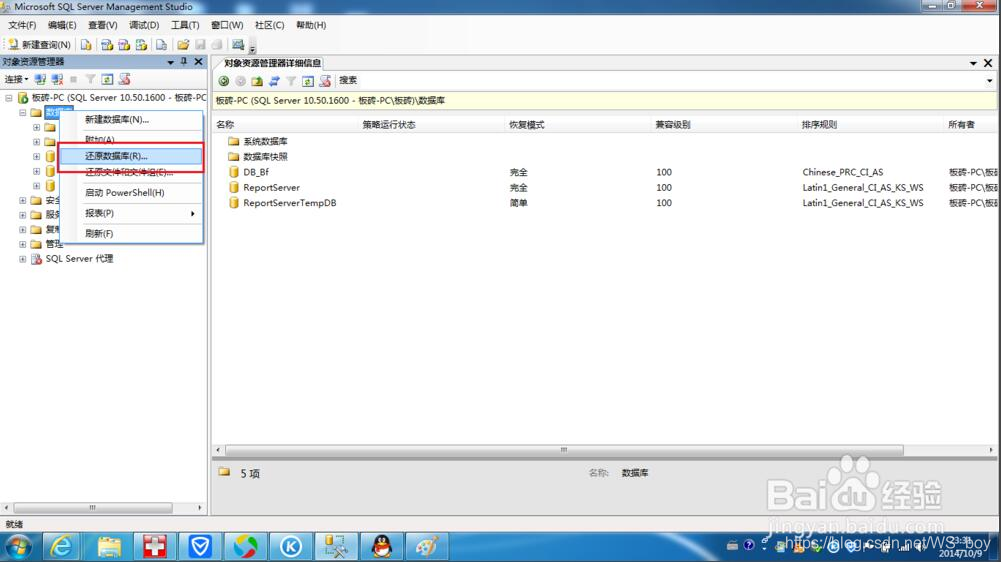Click the forward arrow in details toolbar
The image size is (1001, 562).
240,80
